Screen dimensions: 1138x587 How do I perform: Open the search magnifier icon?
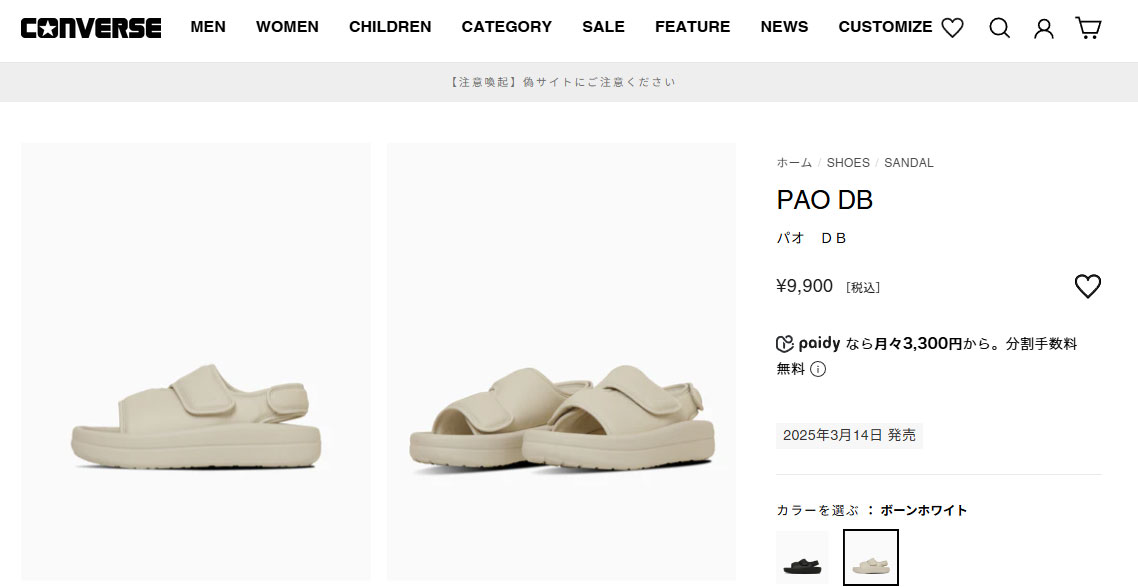pyautogui.click(x=999, y=28)
